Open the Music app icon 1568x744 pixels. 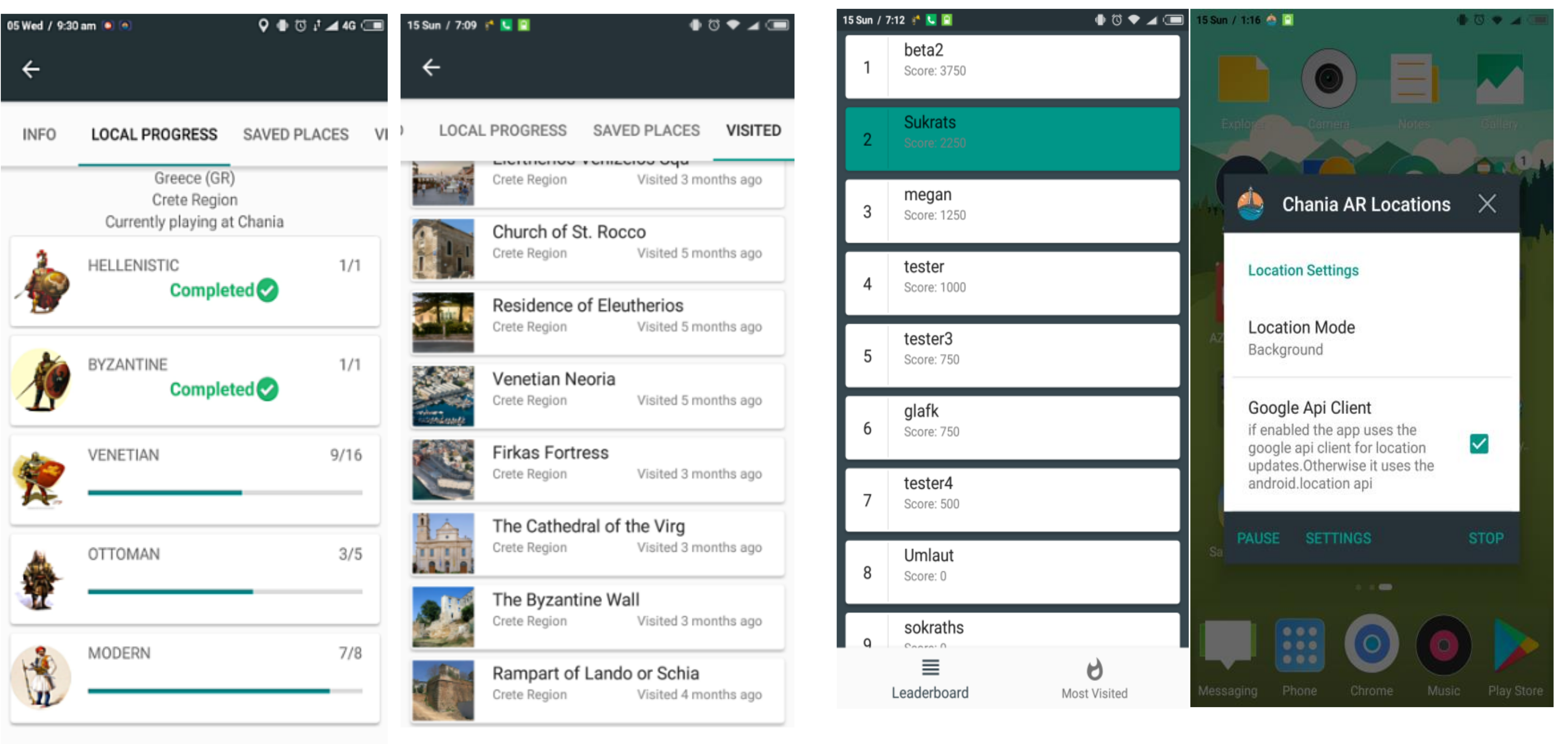click(x=1443, y=645)
